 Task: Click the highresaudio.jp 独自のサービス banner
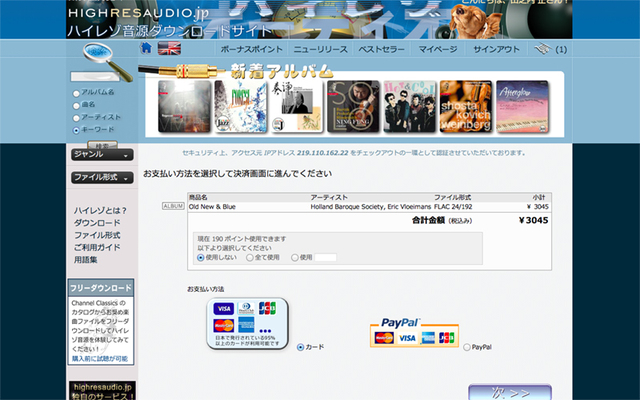click(102, 391)
